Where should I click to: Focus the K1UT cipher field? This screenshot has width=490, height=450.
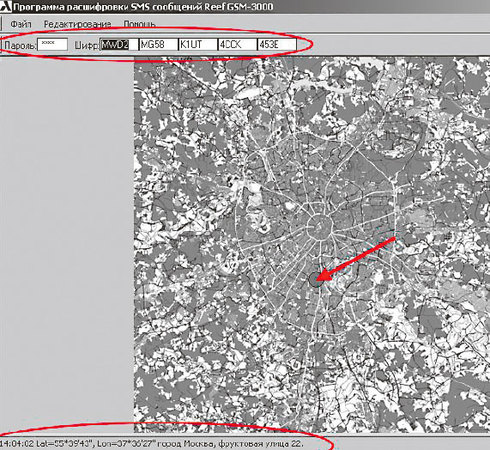198,44
